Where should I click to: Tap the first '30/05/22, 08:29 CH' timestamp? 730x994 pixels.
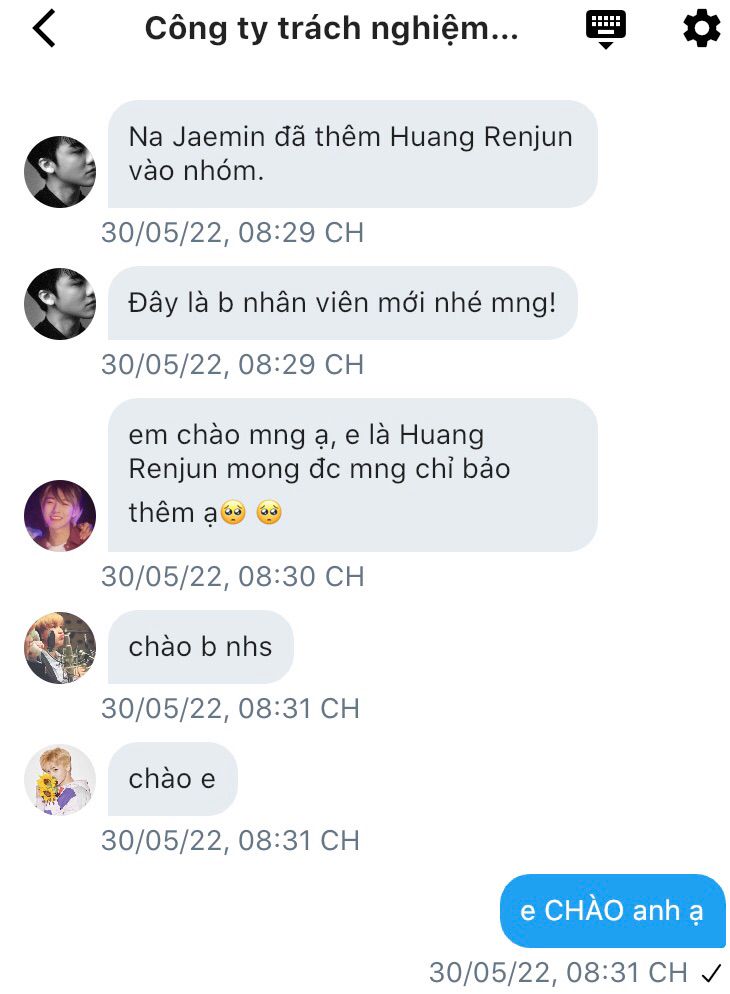click(x=233, y=233)
